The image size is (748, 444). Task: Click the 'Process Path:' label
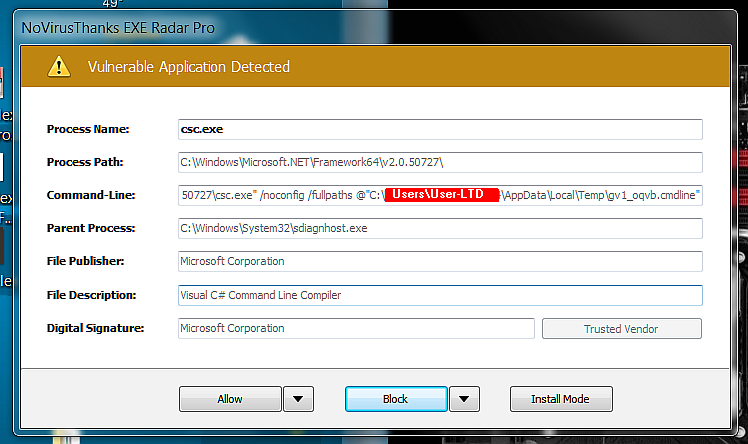[85, 162]
